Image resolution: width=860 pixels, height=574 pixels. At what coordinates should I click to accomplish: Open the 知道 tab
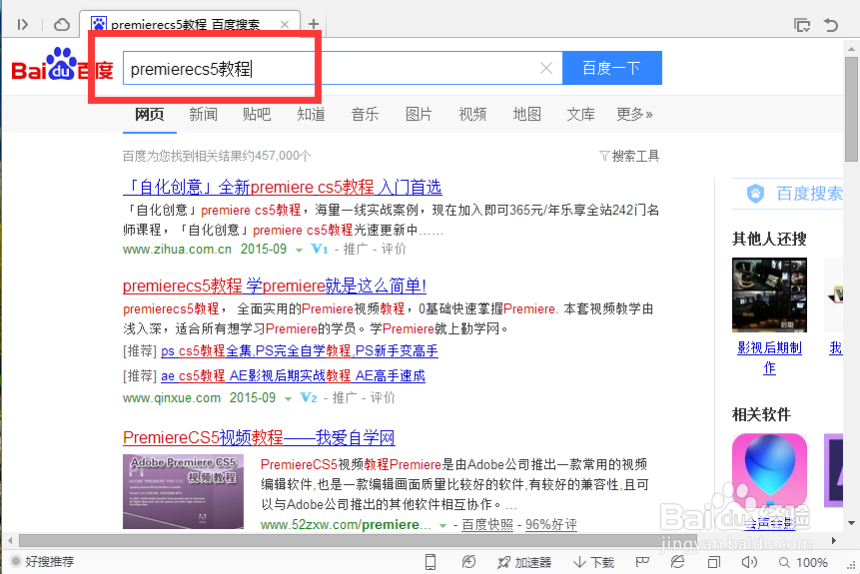click(x=311, y=114)
